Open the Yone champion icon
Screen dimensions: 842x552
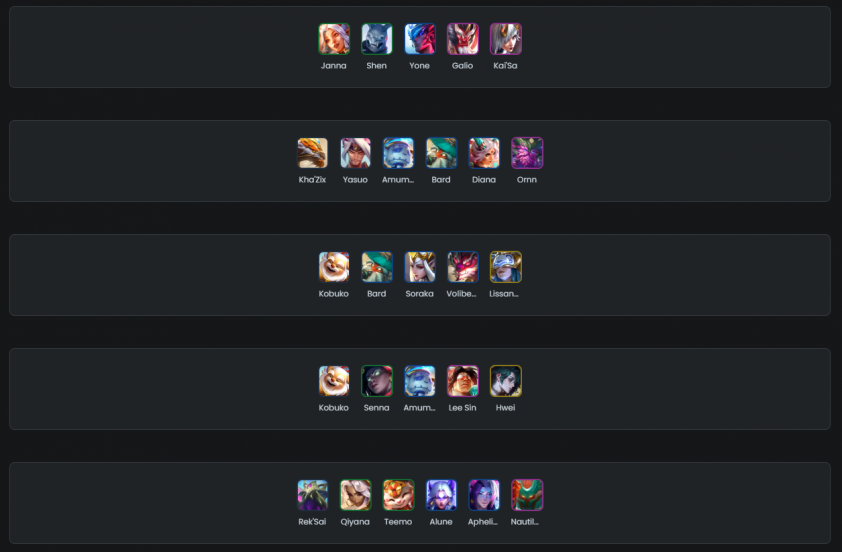coord(419,39)
